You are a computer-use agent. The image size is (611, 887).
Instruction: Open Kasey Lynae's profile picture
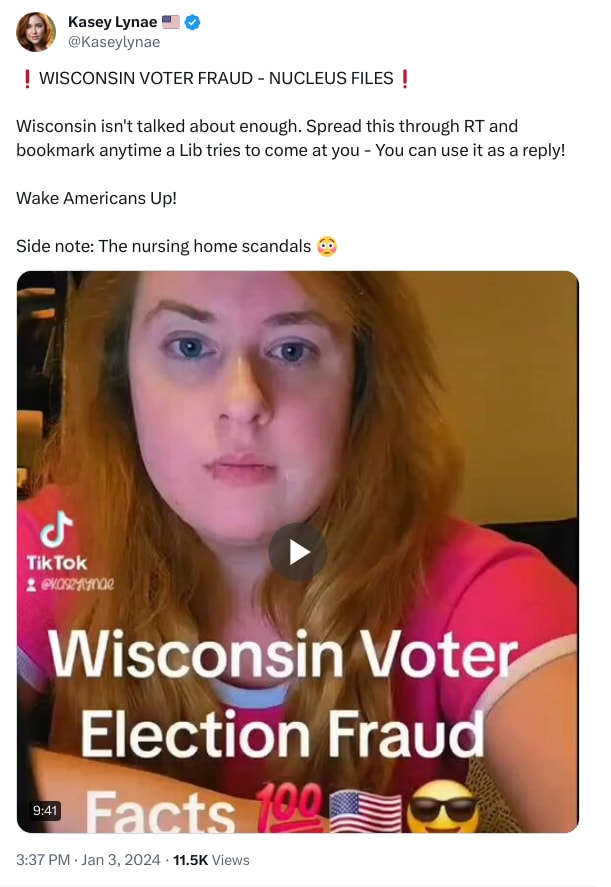[35, 32]
